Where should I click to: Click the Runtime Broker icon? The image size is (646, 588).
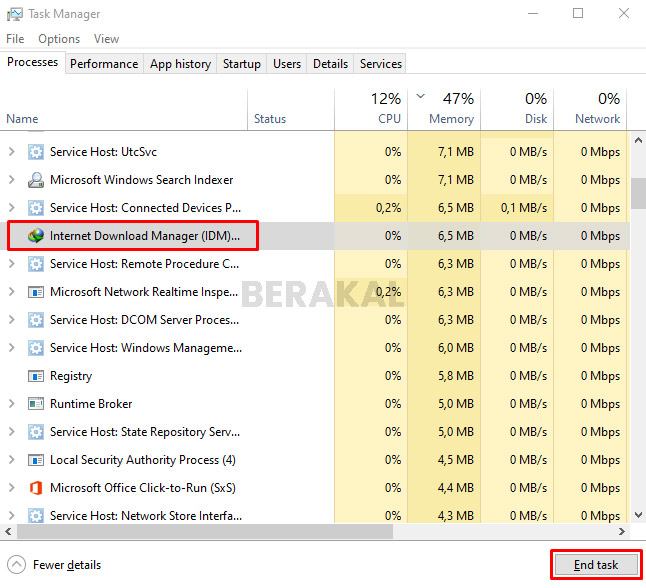click(36, 404)
